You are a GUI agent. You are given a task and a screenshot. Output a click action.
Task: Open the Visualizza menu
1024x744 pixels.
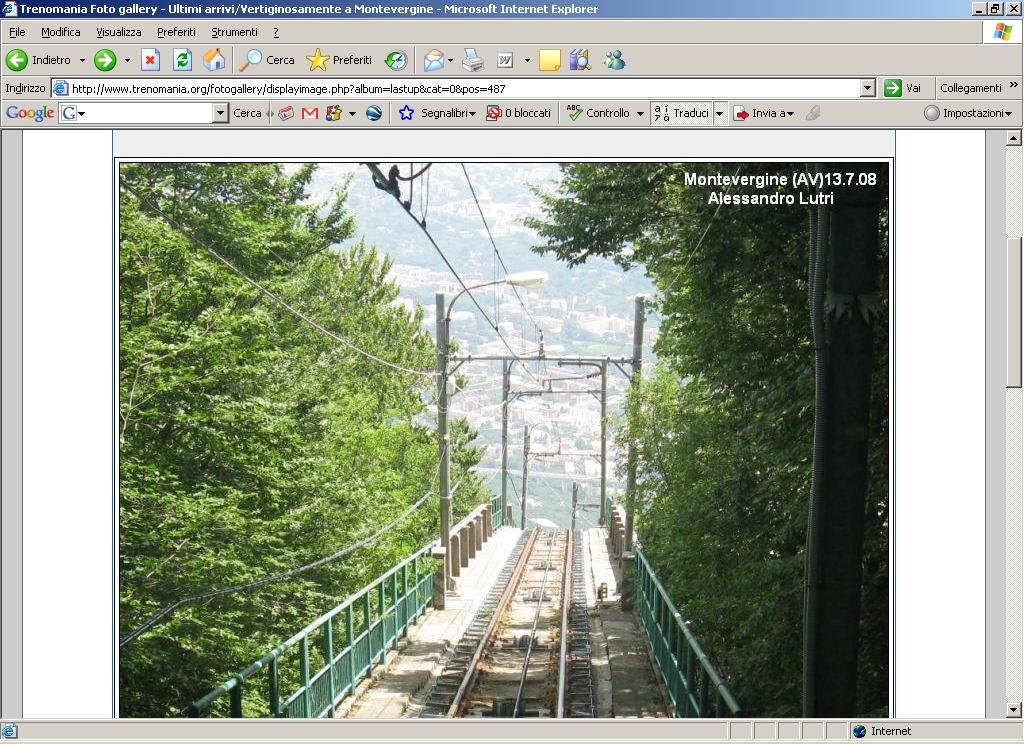[x=118, y=32]
